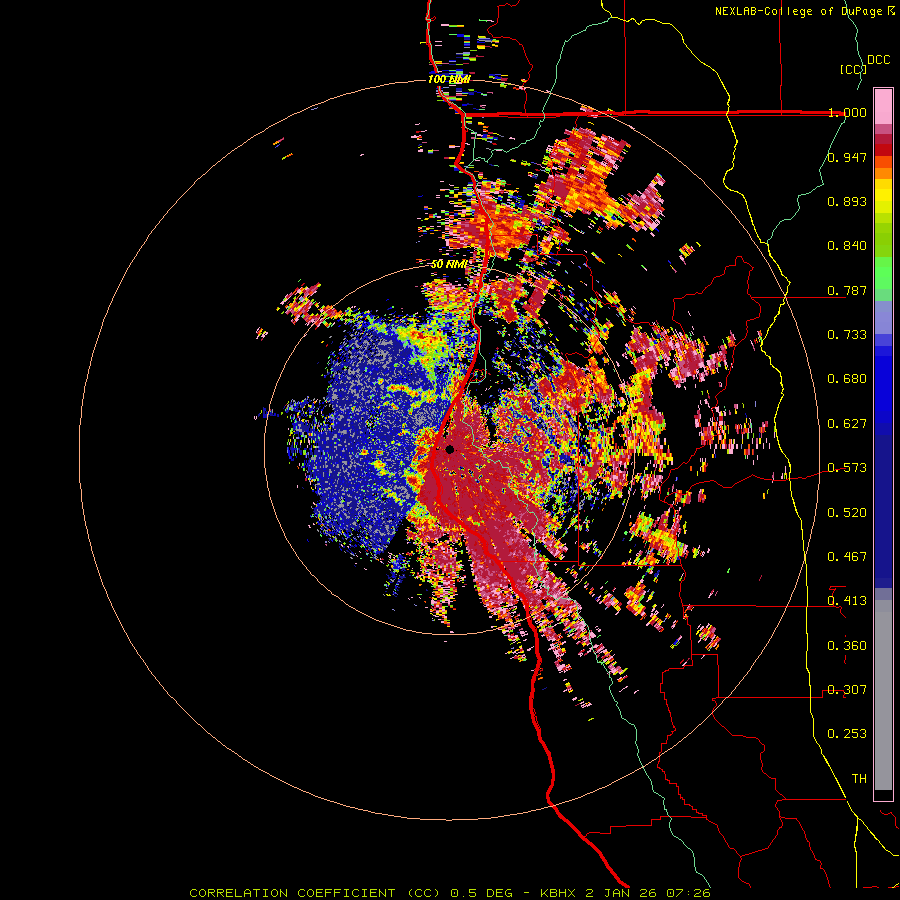This screenshot has width=900, height=900.
Task: Click the KBHX radar identifier in caption
Action: pyautogui.click(x=560, y=893)
